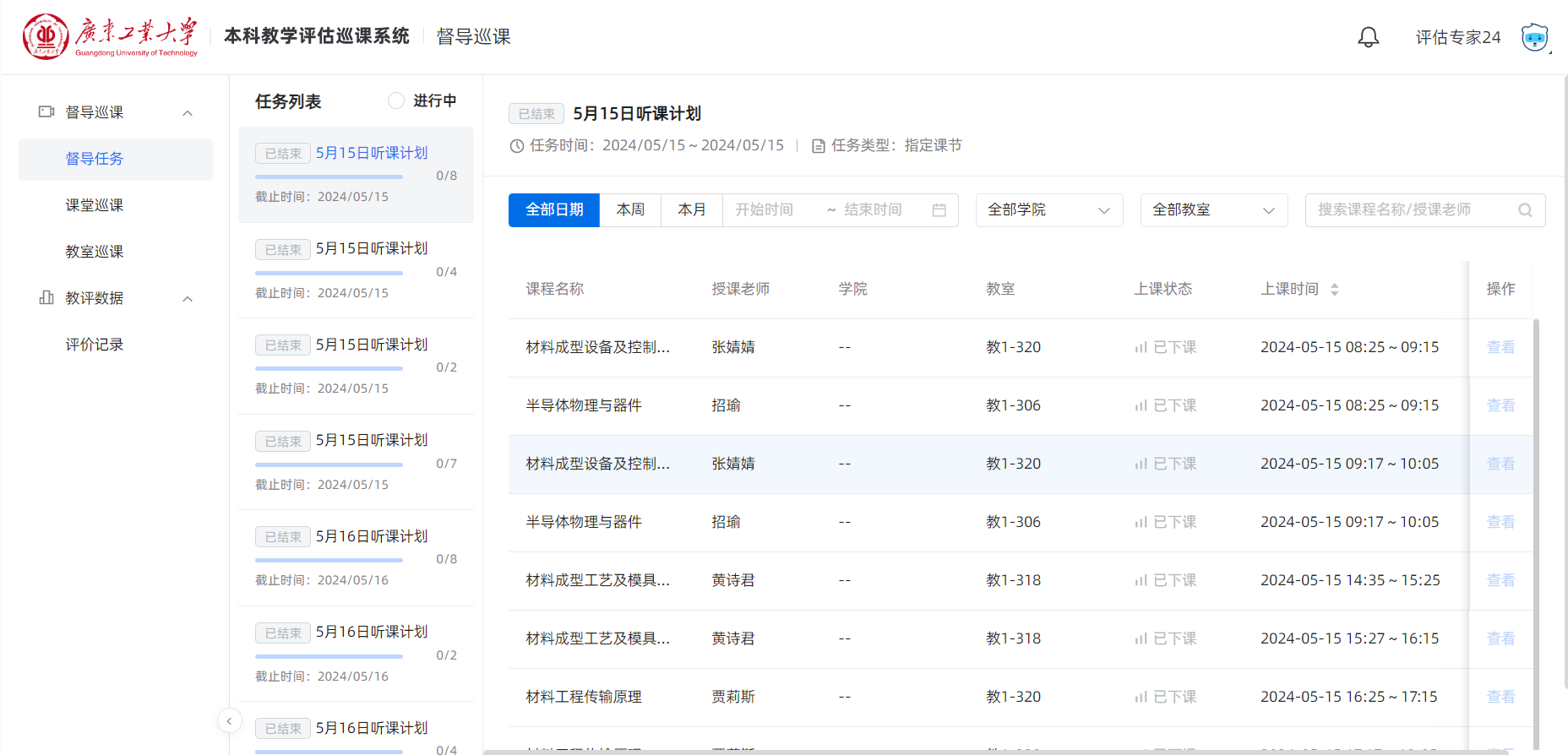Select the 本周 date filter
The width and height of the screenshot is (1568, 755).
630,210
